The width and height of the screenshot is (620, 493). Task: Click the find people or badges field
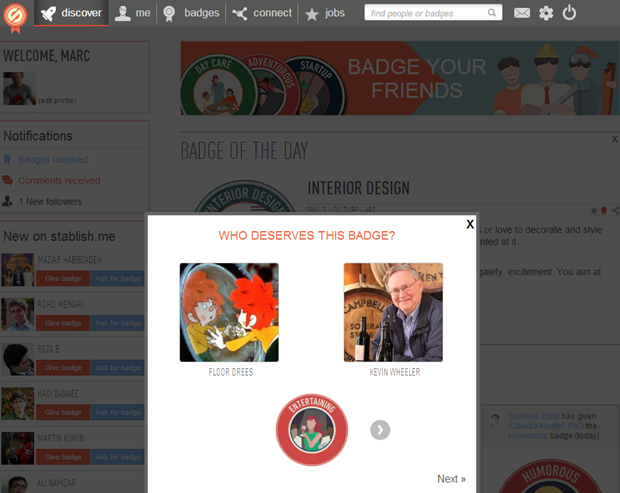(433, 13)
